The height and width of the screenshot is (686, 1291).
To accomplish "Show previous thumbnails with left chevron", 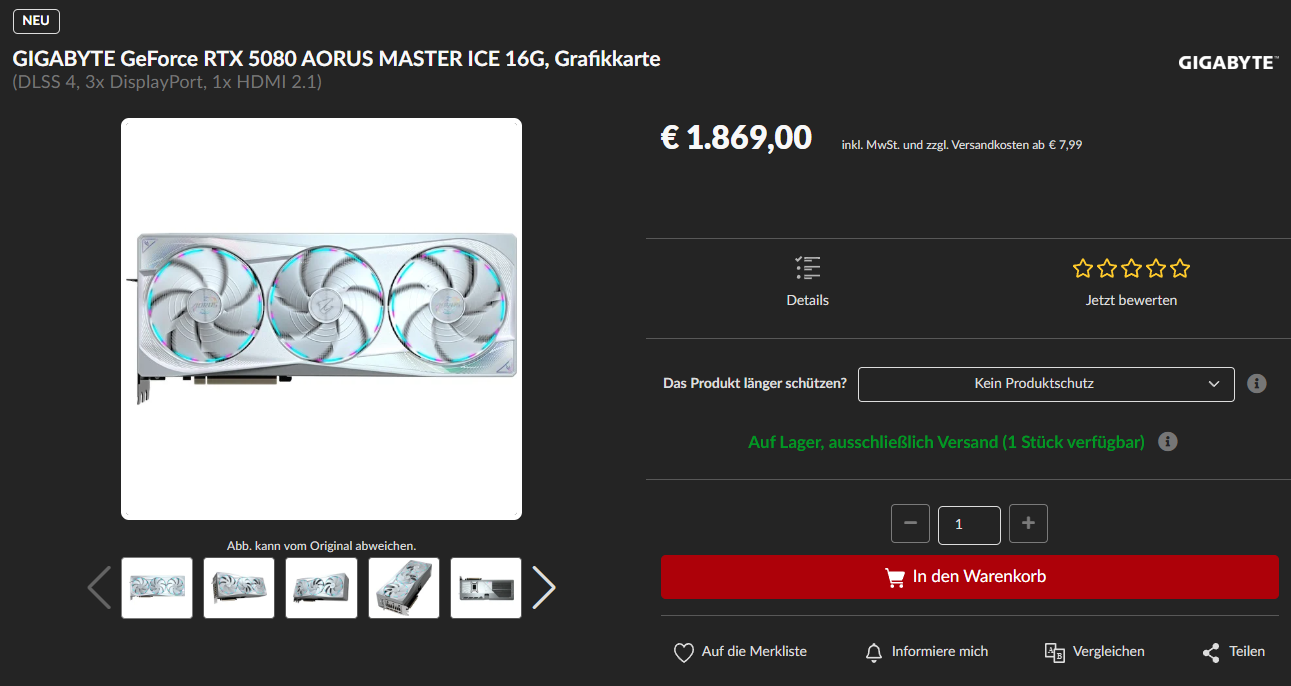I will pyautogui.click(x=99, y=588).
